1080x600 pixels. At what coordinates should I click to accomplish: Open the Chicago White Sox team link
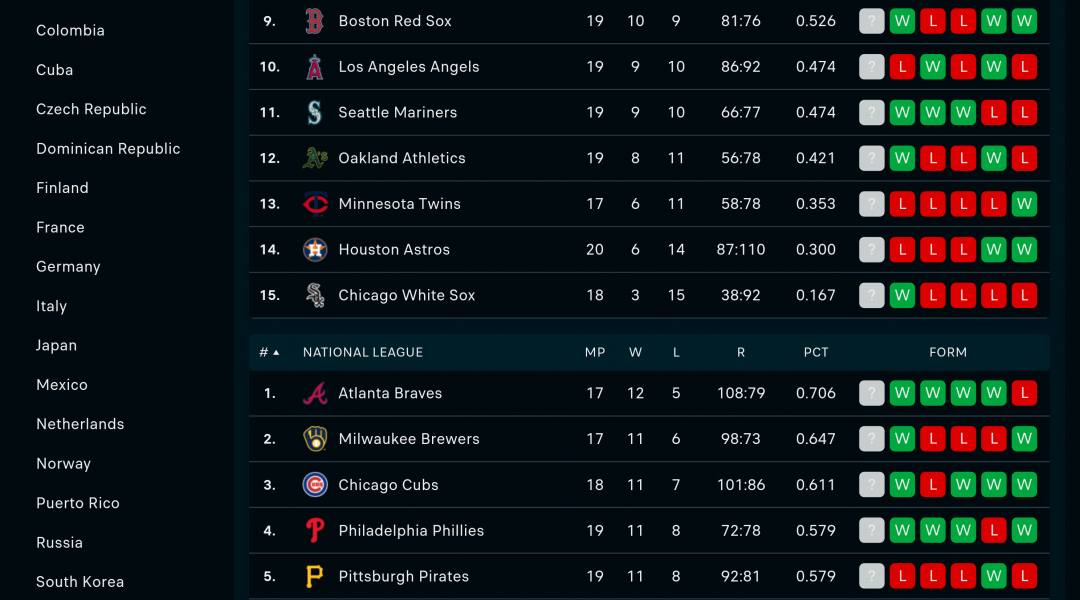406,296
